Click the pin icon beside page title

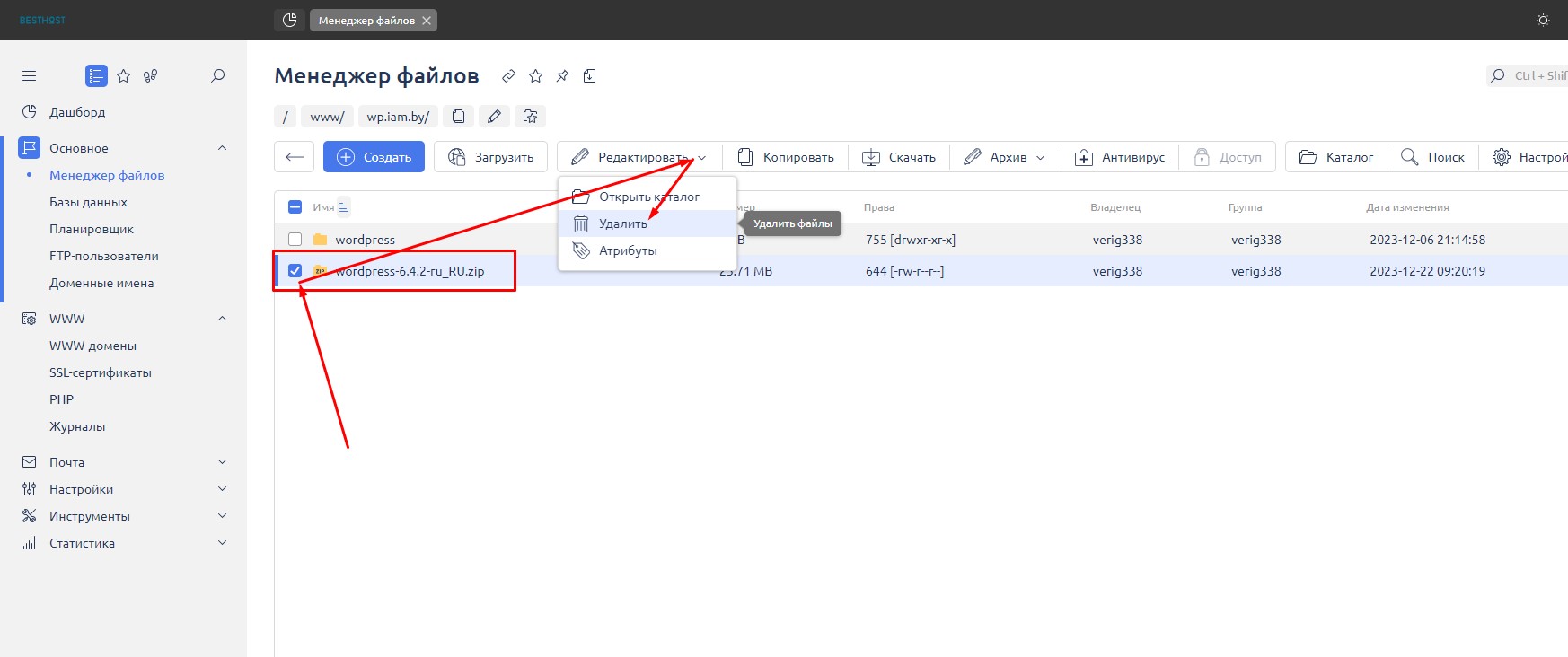click(x=562, y=76)
